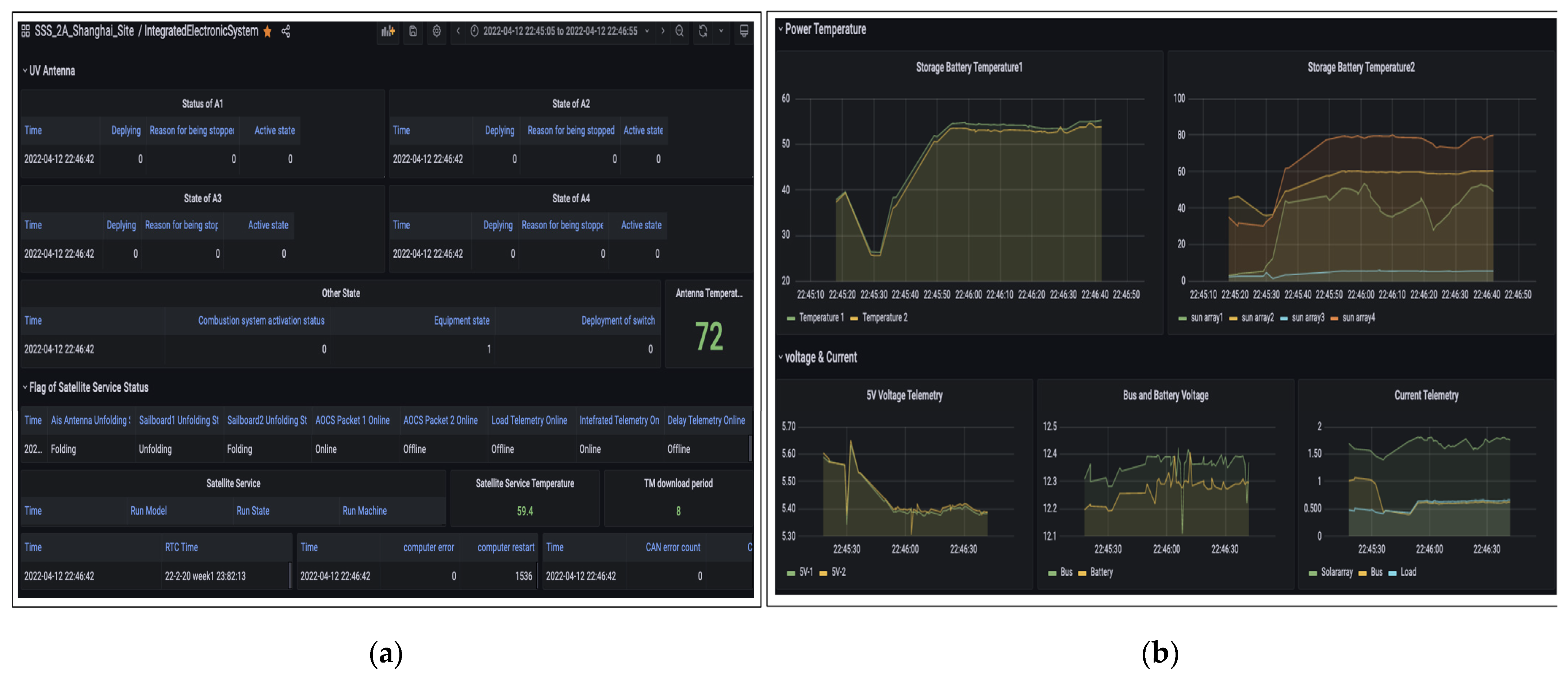Screen dimensions: 1568x679
Task: Toggle the sun array3 legend series
Action: (x=1307, y=318)
